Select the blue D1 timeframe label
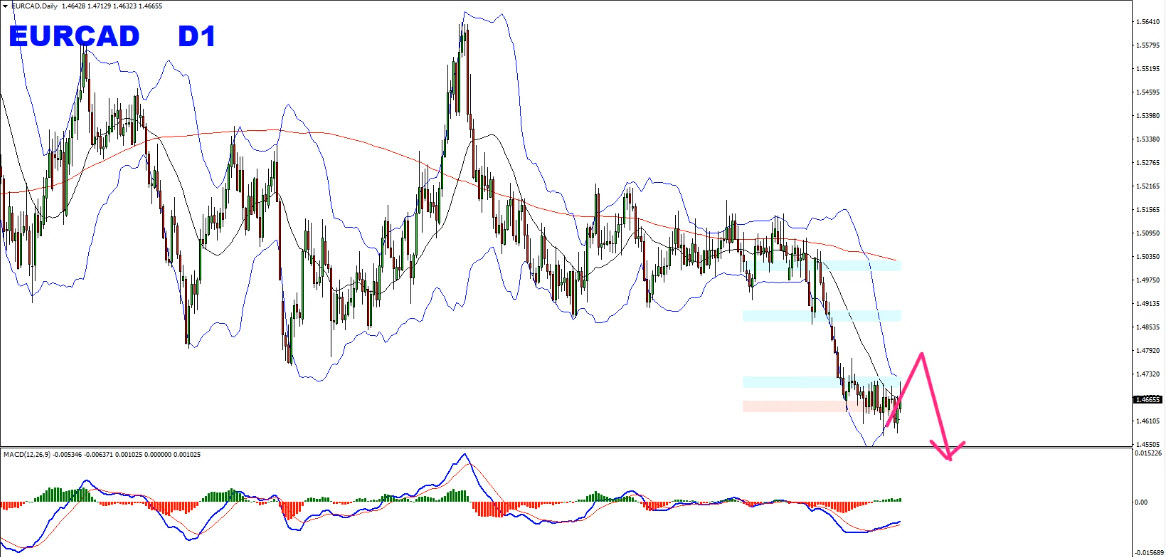This screenshot has height=557, width=1166. (197, 37)
